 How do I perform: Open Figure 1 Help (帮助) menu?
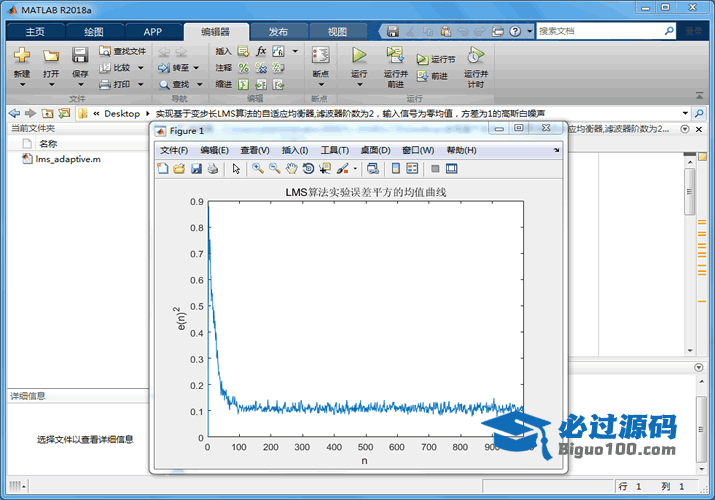(461, 150)
